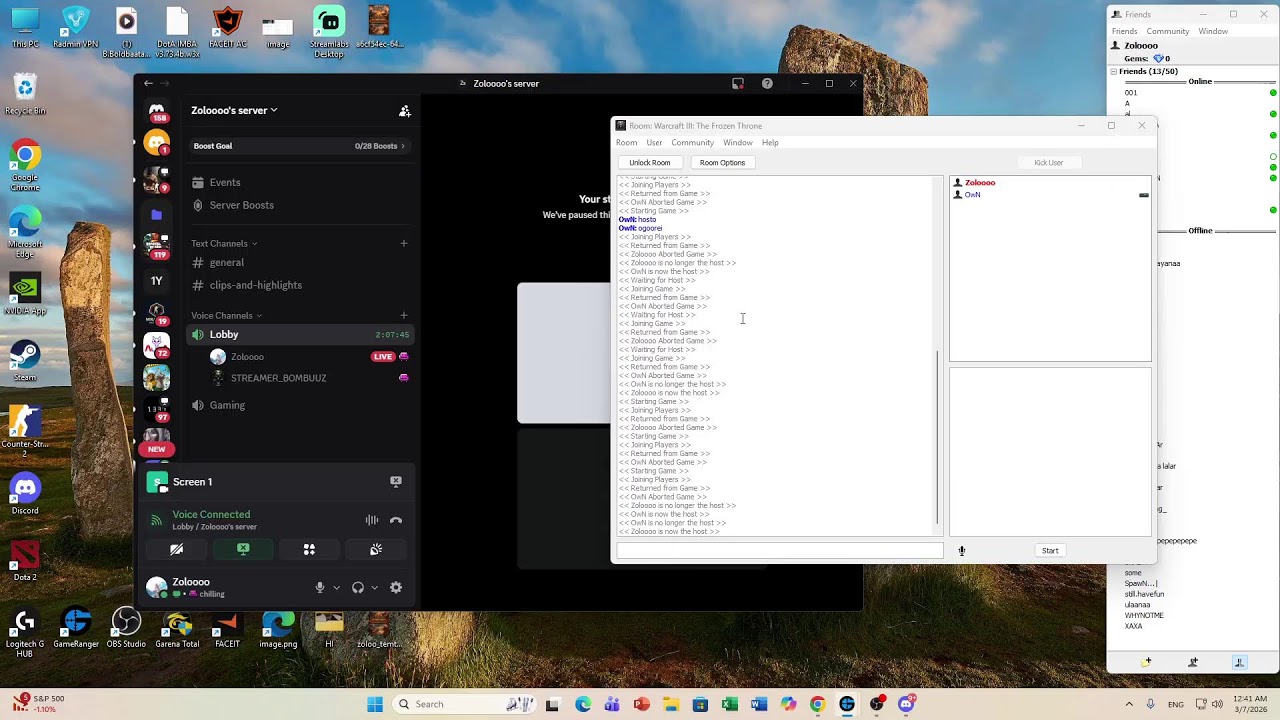
Task: Add a voice channel with plus icon
Action: point(404,316)
